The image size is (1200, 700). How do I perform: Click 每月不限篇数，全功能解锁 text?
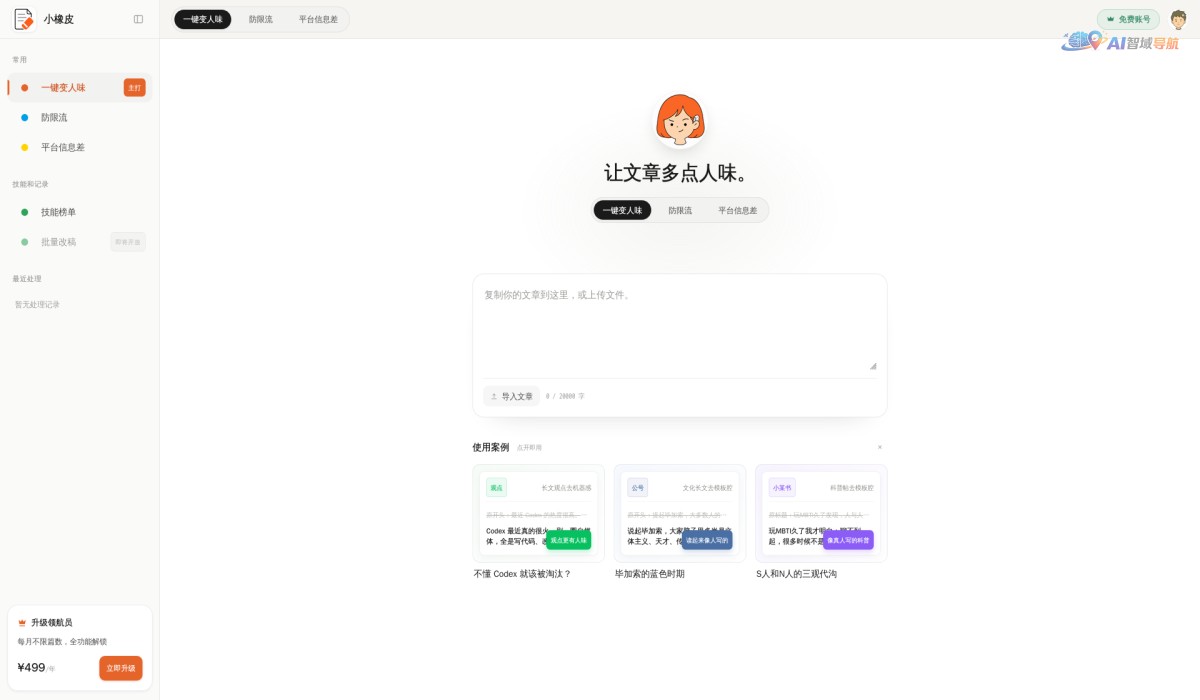coord(62,642)
